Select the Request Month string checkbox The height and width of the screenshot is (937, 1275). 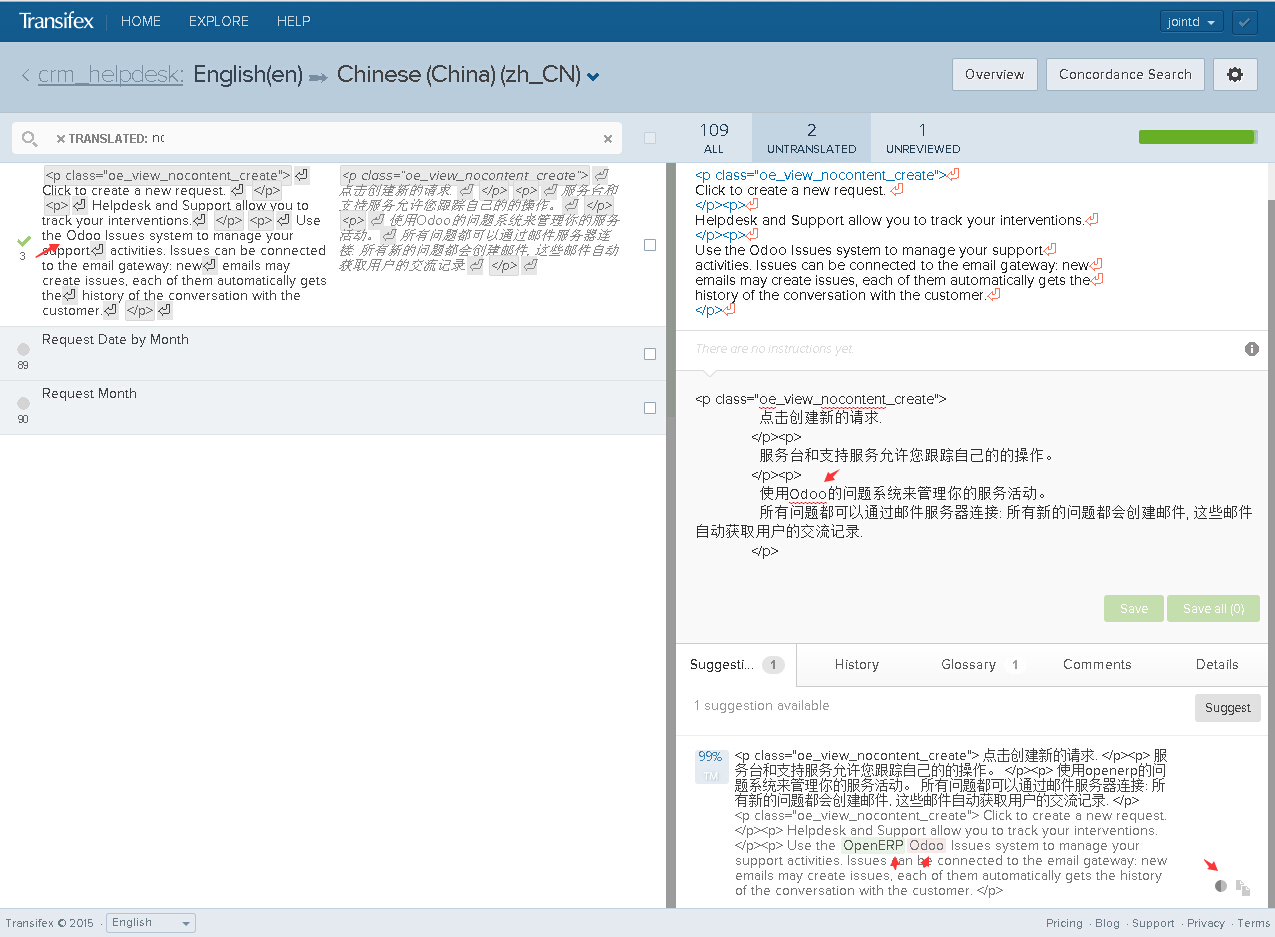[x=650, y=408]
